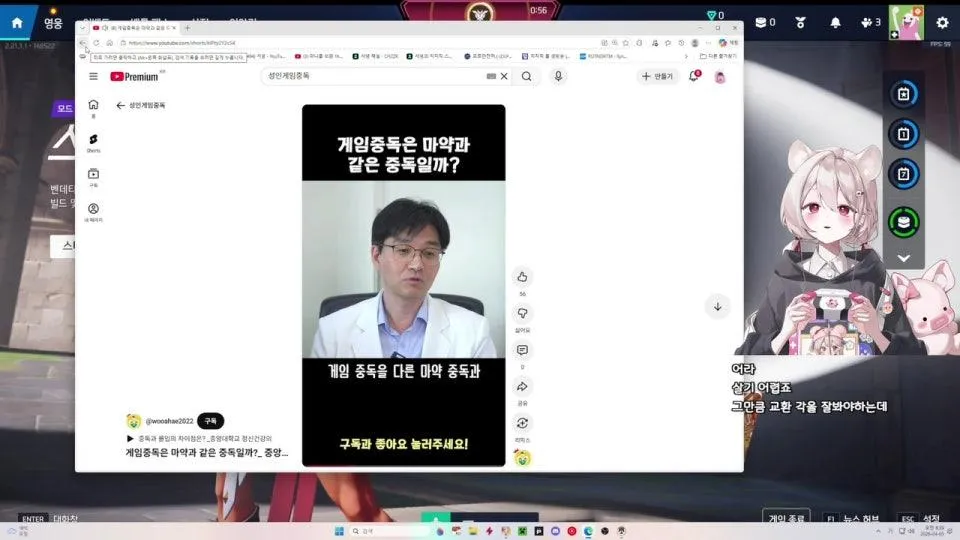Image resolution: width=960 pixels, height=540 pixels.
Task: Open the Windows Start menu
Action: click(x=339, y=531)
